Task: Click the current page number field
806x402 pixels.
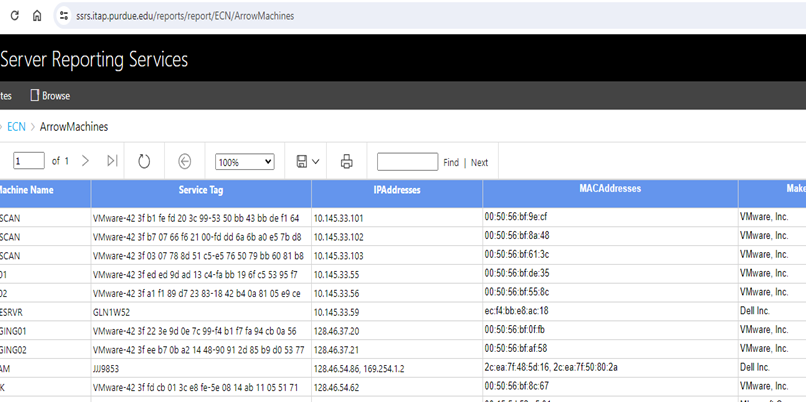Action: 29,161
